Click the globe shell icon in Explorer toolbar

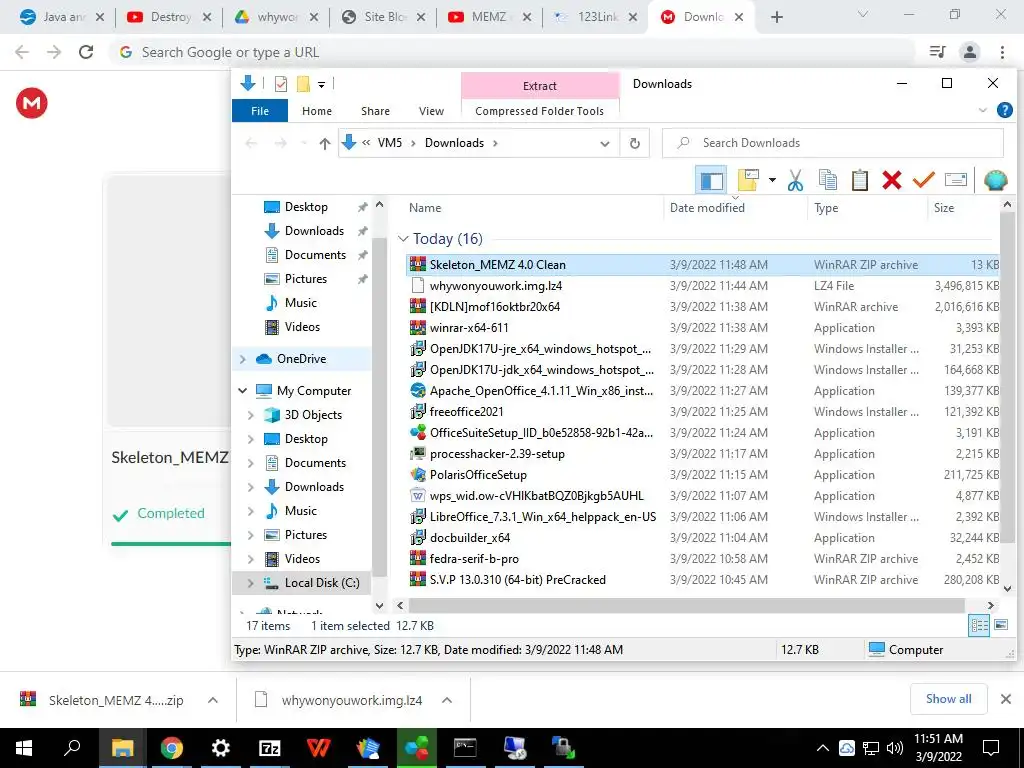point(995,180)
